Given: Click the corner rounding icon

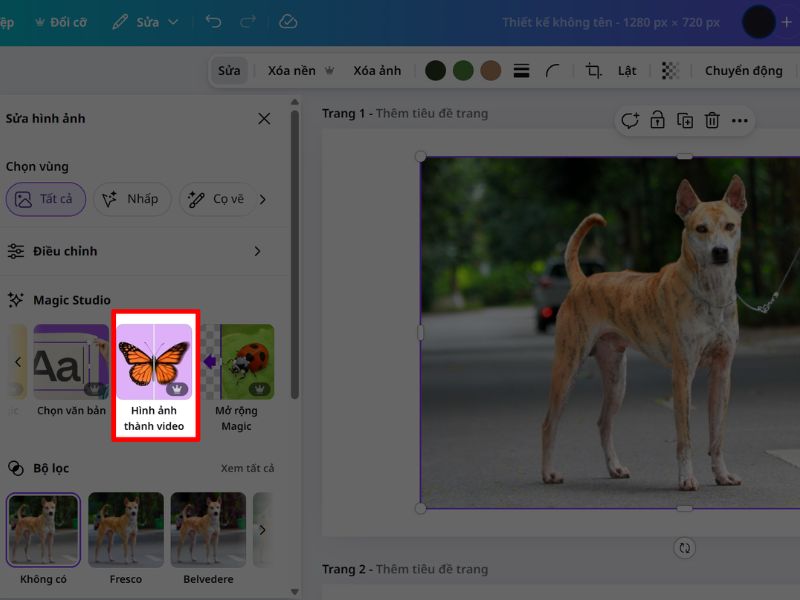Looking at the screenshot, I should 553,71.
